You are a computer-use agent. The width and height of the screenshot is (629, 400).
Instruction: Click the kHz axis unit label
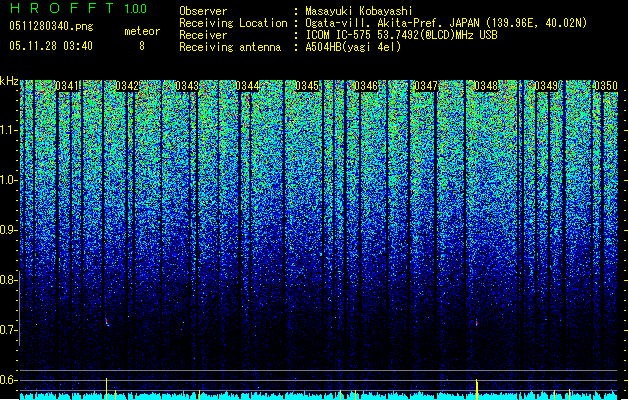(9, 81)
